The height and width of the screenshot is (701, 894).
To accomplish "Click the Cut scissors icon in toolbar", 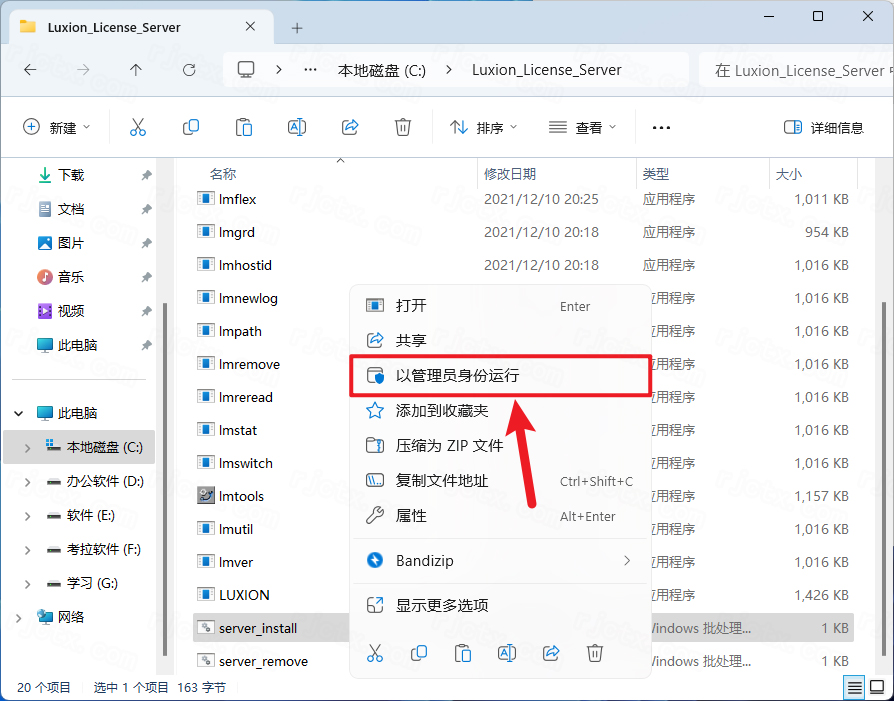I will (137, 127).
